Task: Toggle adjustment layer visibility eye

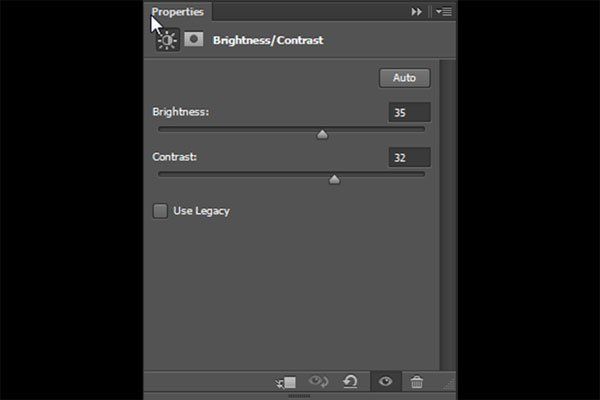Action: (x=385, y=381)
